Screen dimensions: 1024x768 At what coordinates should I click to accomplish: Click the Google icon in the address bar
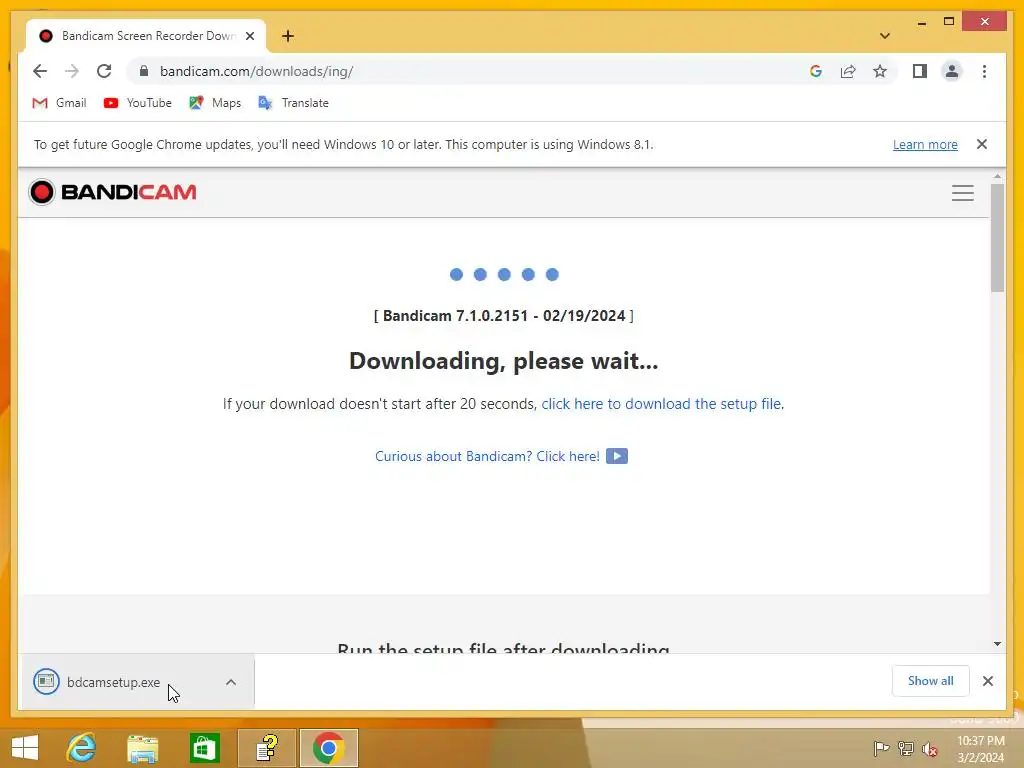(816, 71)
